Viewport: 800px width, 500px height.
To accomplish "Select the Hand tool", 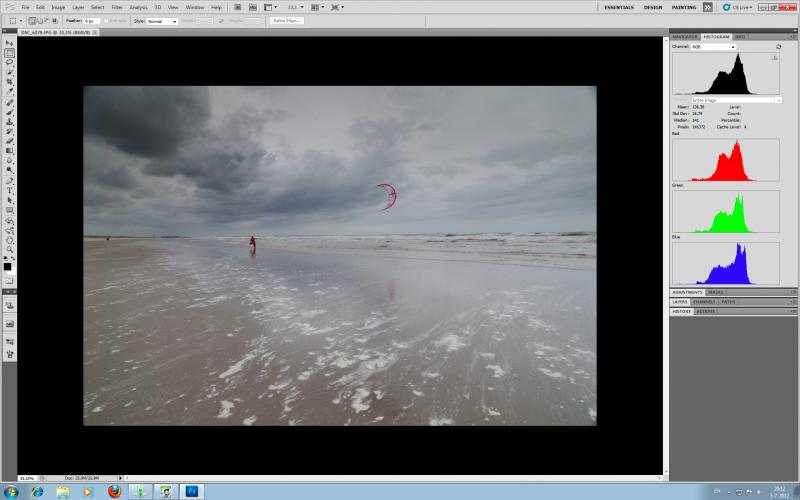I will pyautogui.click(x=9, y=240).
